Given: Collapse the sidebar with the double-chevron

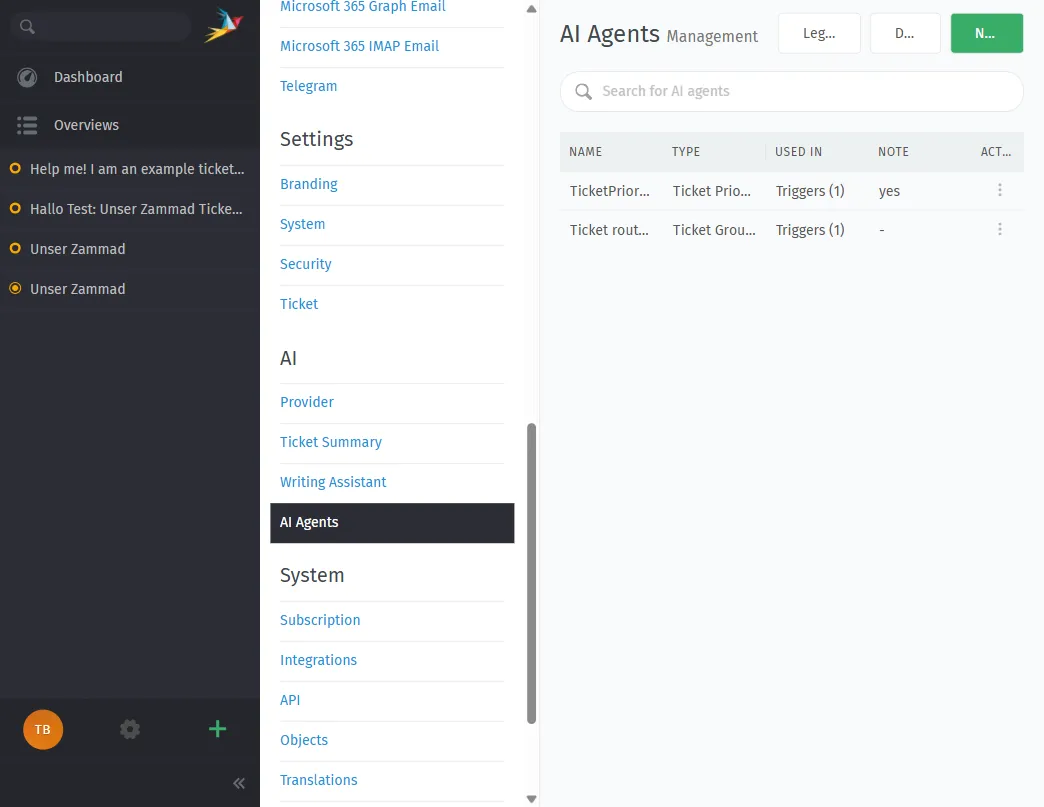Looking at the screenshot, I should 239,783.
